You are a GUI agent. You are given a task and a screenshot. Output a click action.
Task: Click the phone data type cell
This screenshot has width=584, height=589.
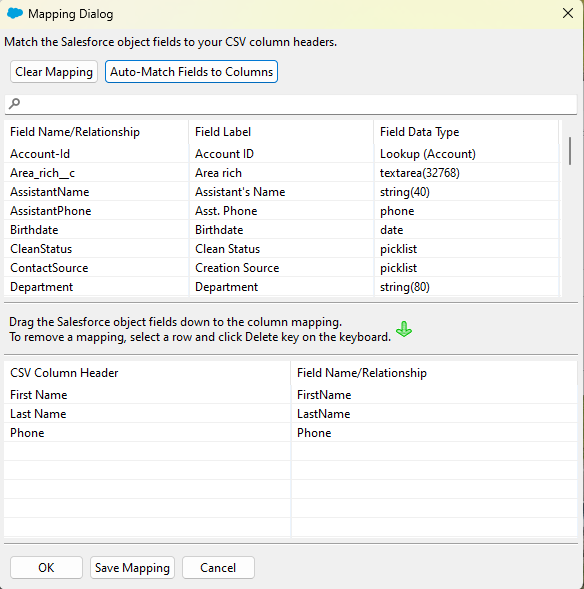[466, 211]
